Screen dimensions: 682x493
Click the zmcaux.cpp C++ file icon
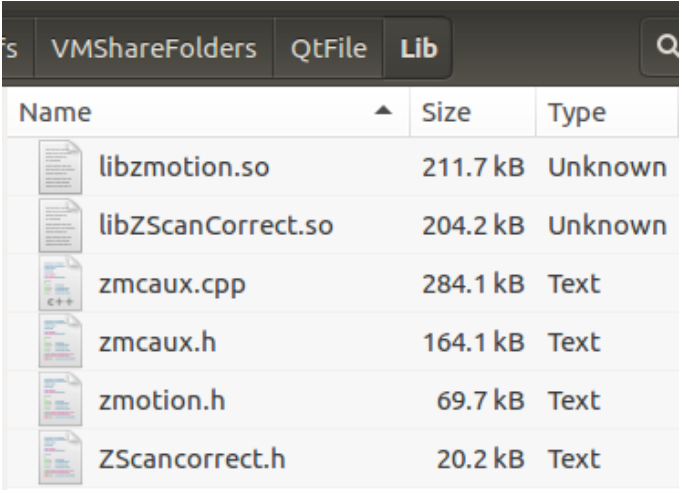[x=60, y=284]
